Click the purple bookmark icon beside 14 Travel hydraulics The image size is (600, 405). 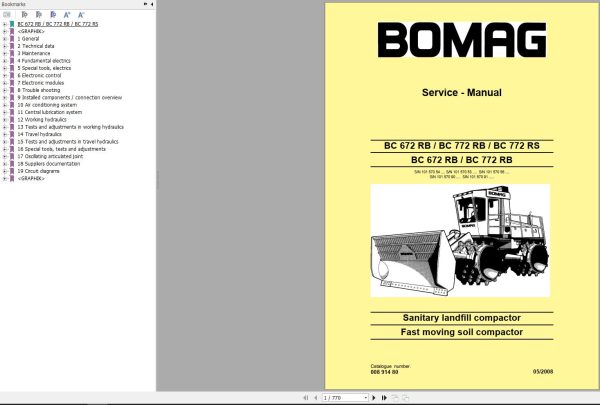click(x=12, y=134)
